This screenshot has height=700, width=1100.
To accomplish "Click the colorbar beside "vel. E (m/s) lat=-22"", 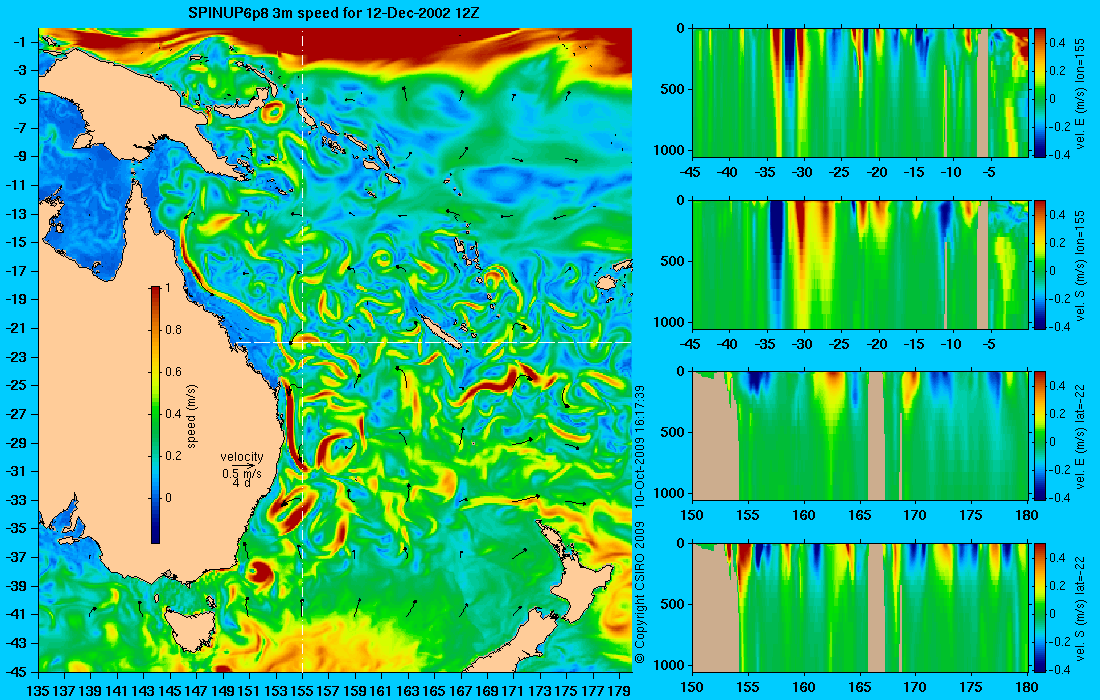I will 1040,436.
